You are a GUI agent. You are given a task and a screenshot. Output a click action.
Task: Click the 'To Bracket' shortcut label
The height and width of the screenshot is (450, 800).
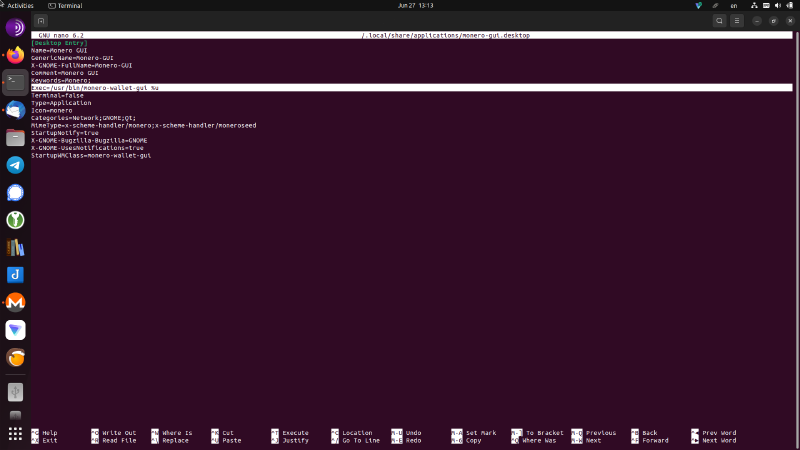click(x=544, y=433)
